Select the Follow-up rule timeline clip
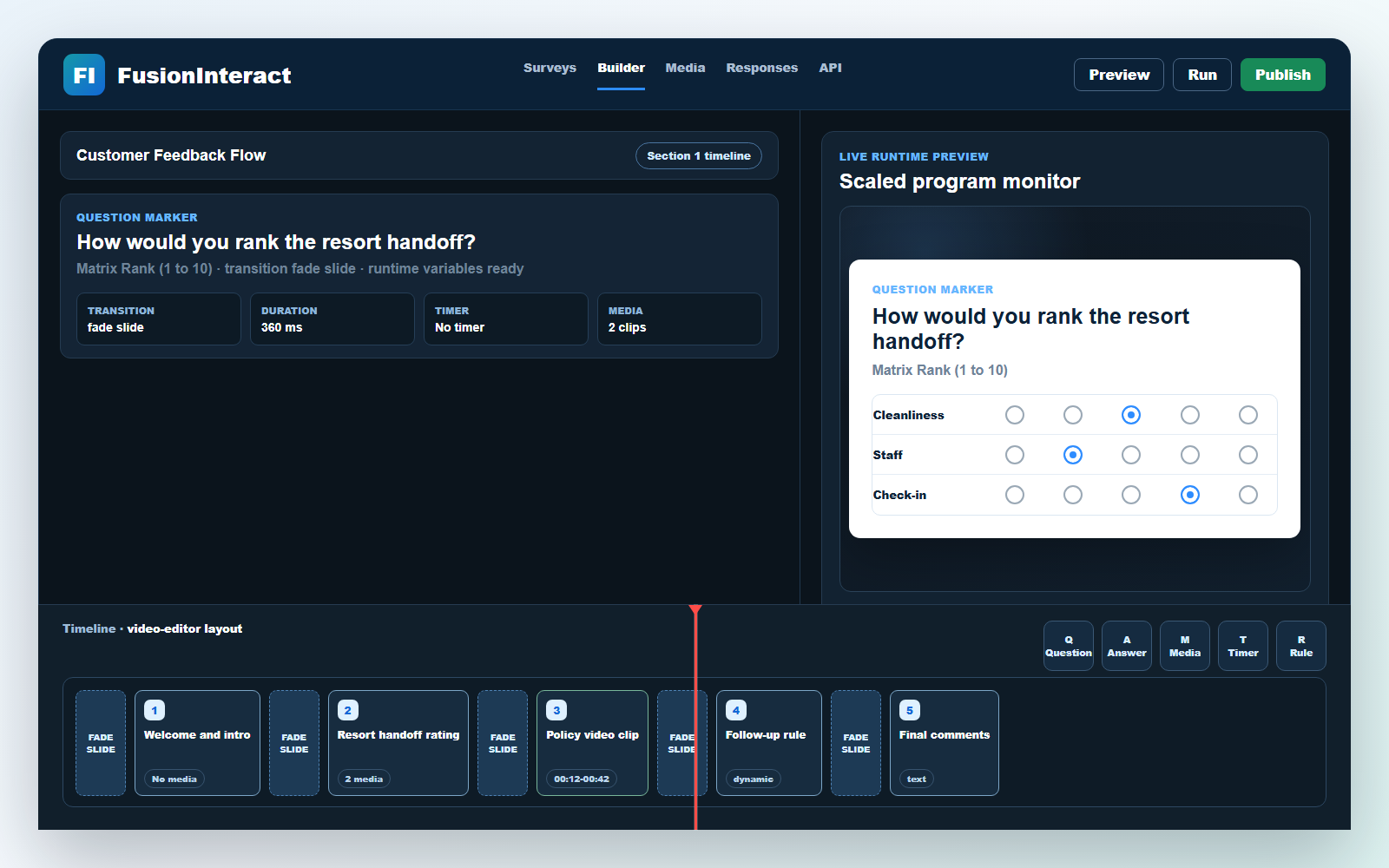Image resolution: width=1389 pixels, height=868 pixels. (769, 743)
